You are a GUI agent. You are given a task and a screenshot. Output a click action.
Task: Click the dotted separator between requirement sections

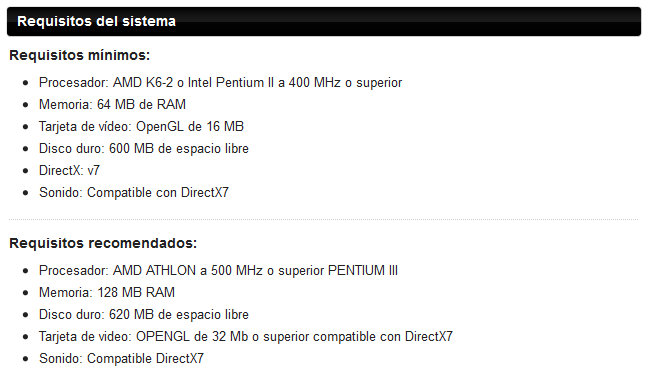tap(324, 219)
